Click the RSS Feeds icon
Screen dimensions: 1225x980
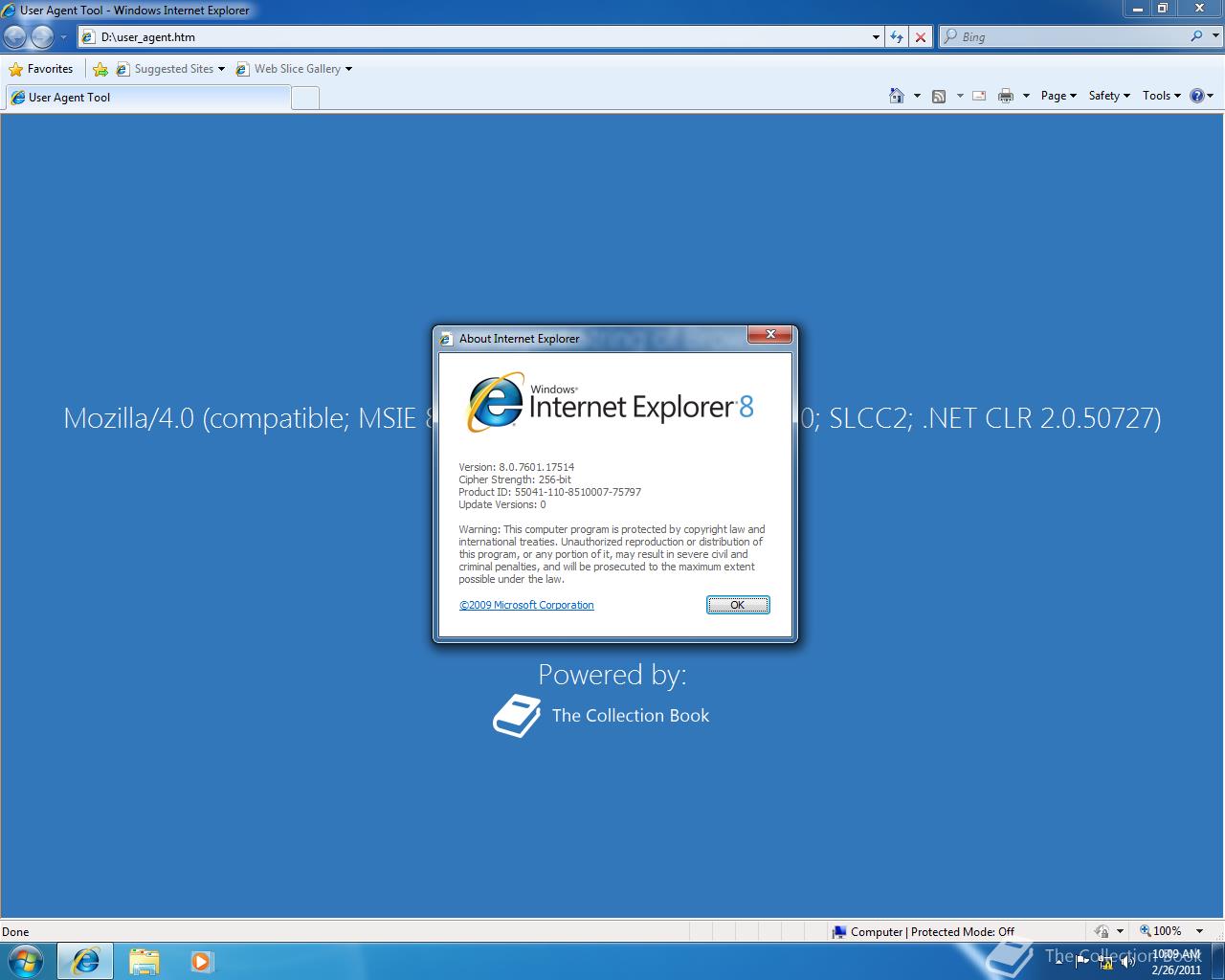point(939,96)
